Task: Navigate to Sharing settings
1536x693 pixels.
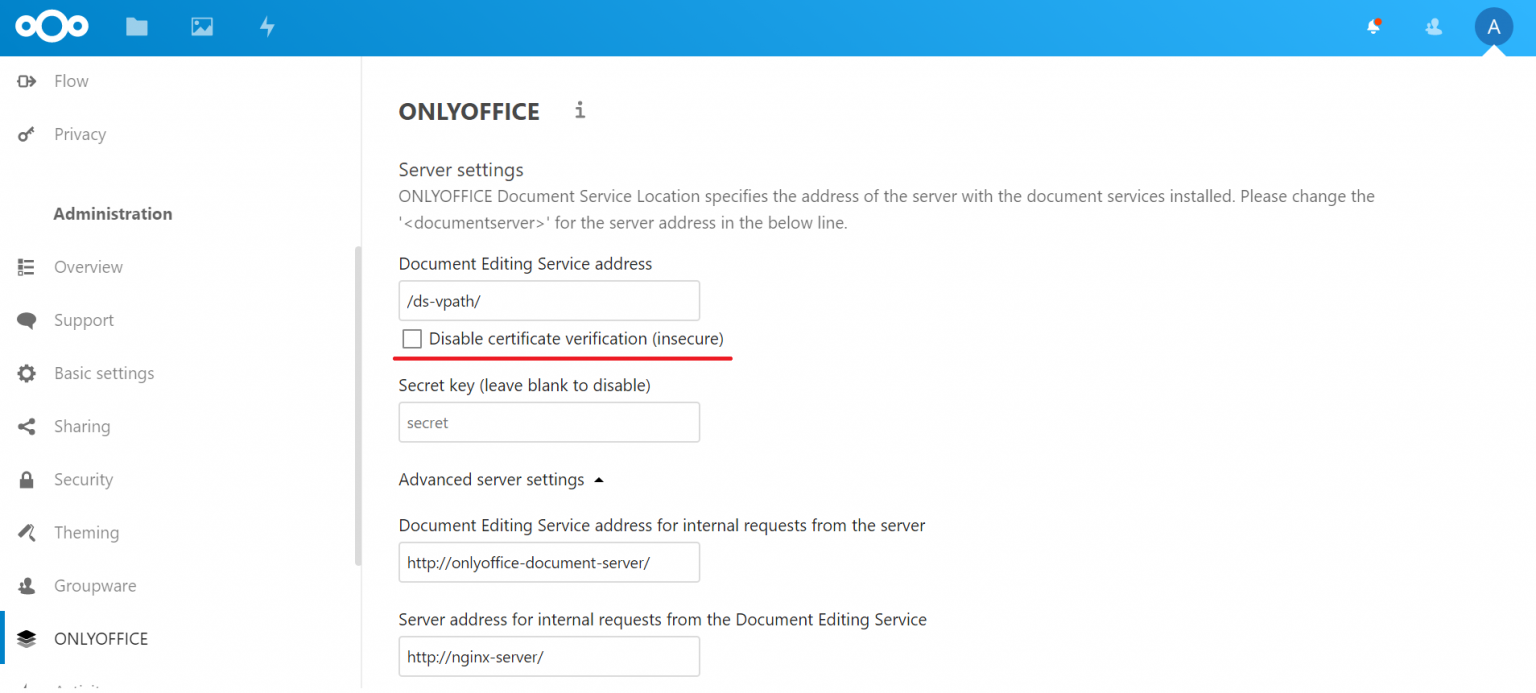Action: point(82,426)
